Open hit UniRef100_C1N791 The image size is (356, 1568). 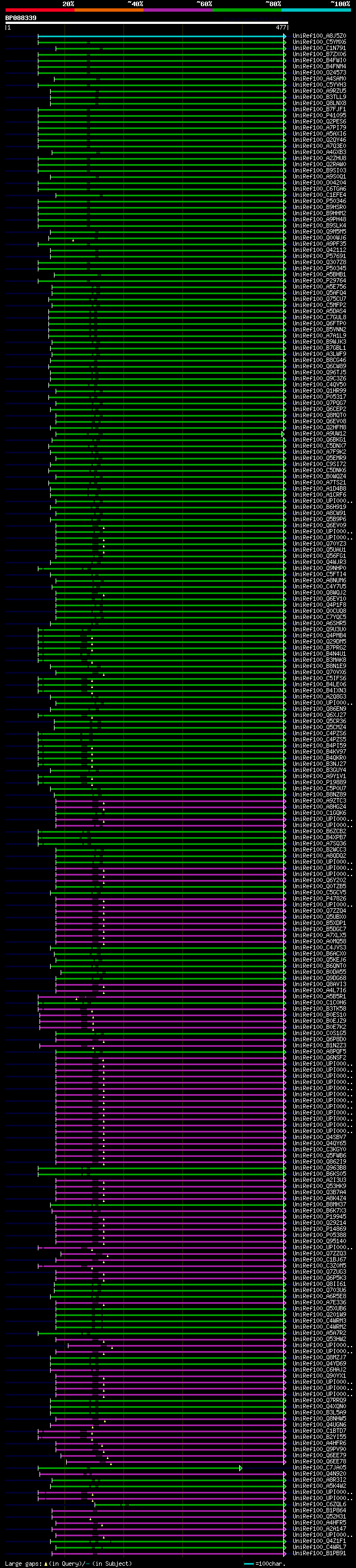pyautogui.click(x=319, y=48)
